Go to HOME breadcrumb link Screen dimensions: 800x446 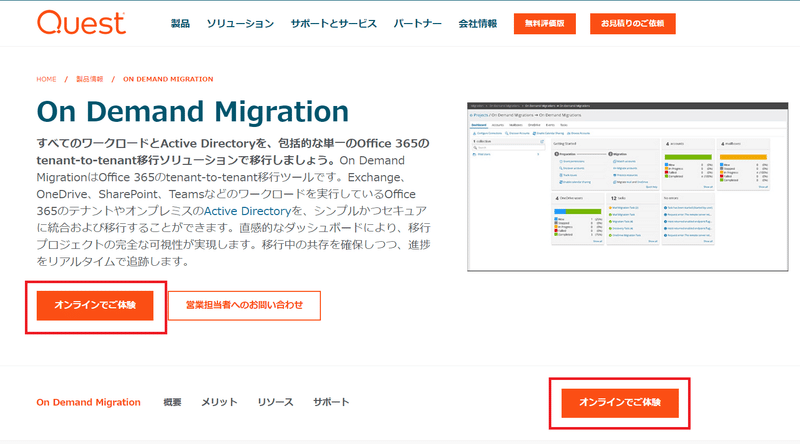(x=46, y=79)
